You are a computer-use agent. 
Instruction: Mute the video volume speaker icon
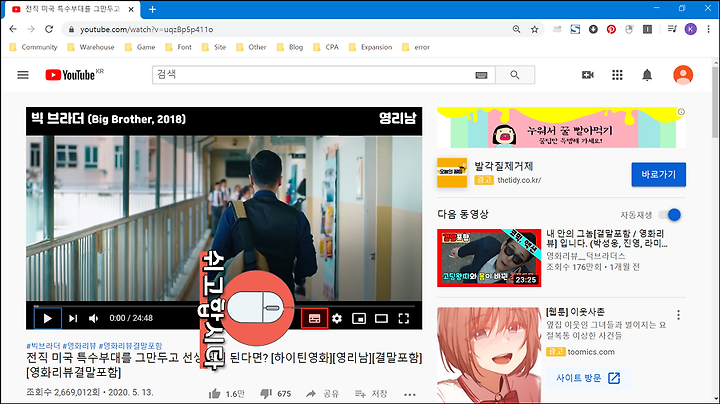pos(94,318)
